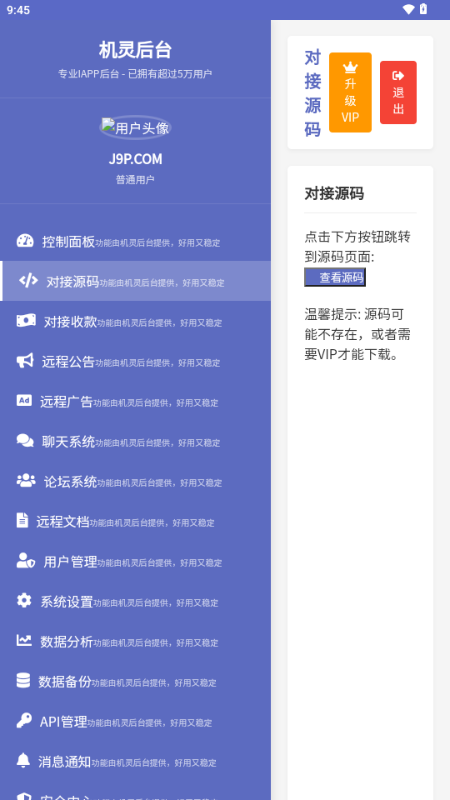The height and width of the screenshot is (800, 450).
Task: Open 论坛系统 in sidebar
Action: point(135,481)
